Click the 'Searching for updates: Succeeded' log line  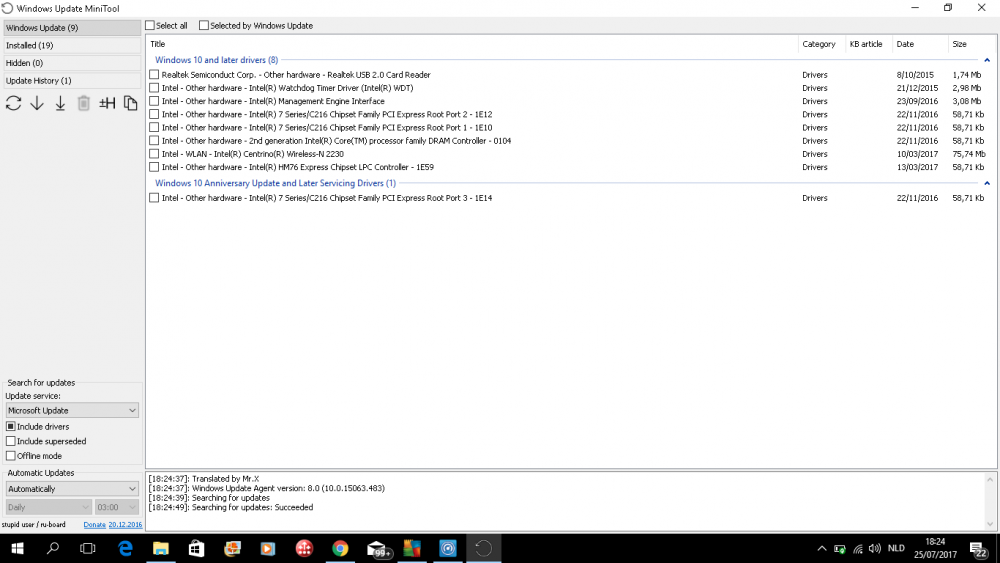coord(230,508)
